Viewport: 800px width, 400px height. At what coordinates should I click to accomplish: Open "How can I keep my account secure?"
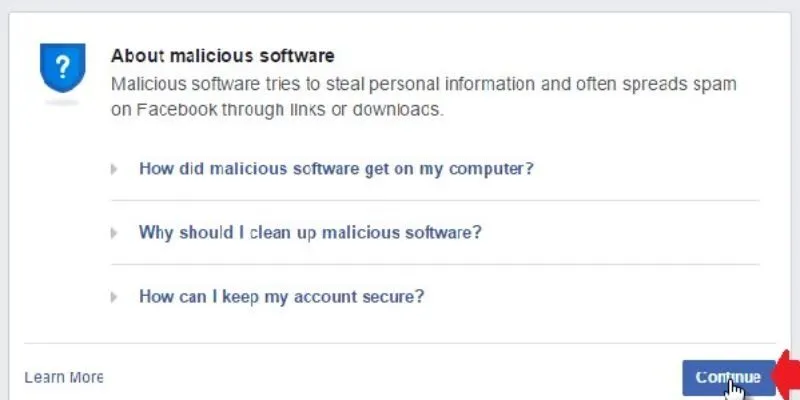pos(281,296)
